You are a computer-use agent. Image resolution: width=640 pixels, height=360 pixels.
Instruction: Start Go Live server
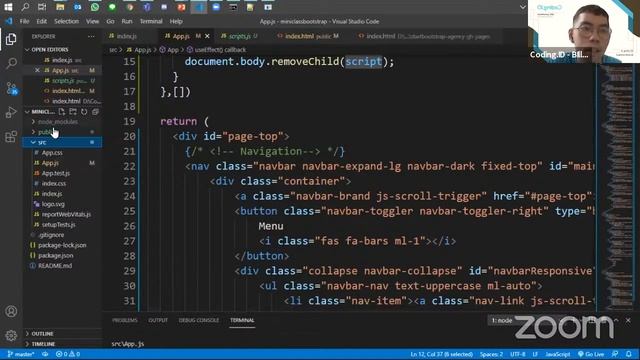[x=591, y=354]
